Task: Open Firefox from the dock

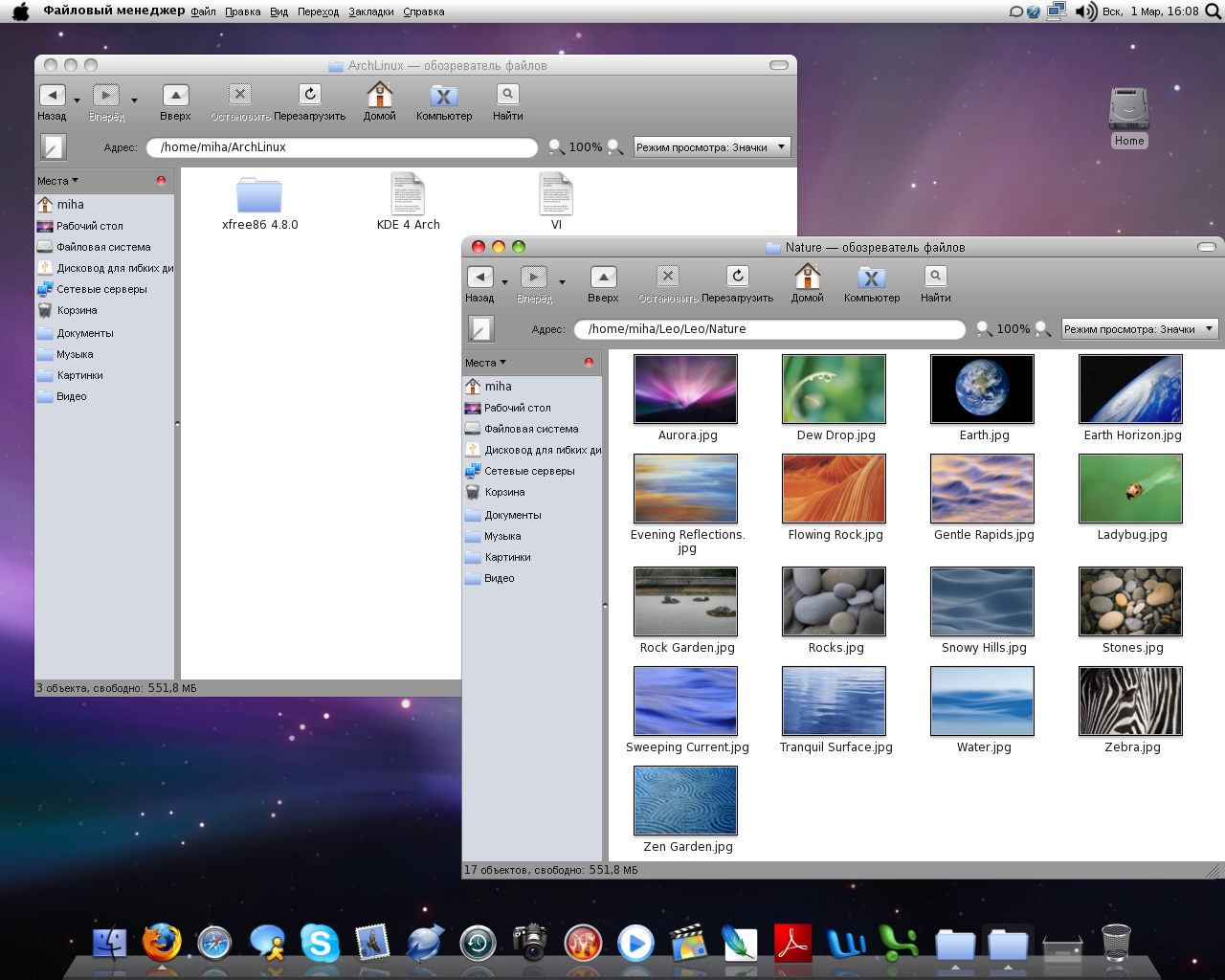Action: pyautogui.click(x=162, y=944)
